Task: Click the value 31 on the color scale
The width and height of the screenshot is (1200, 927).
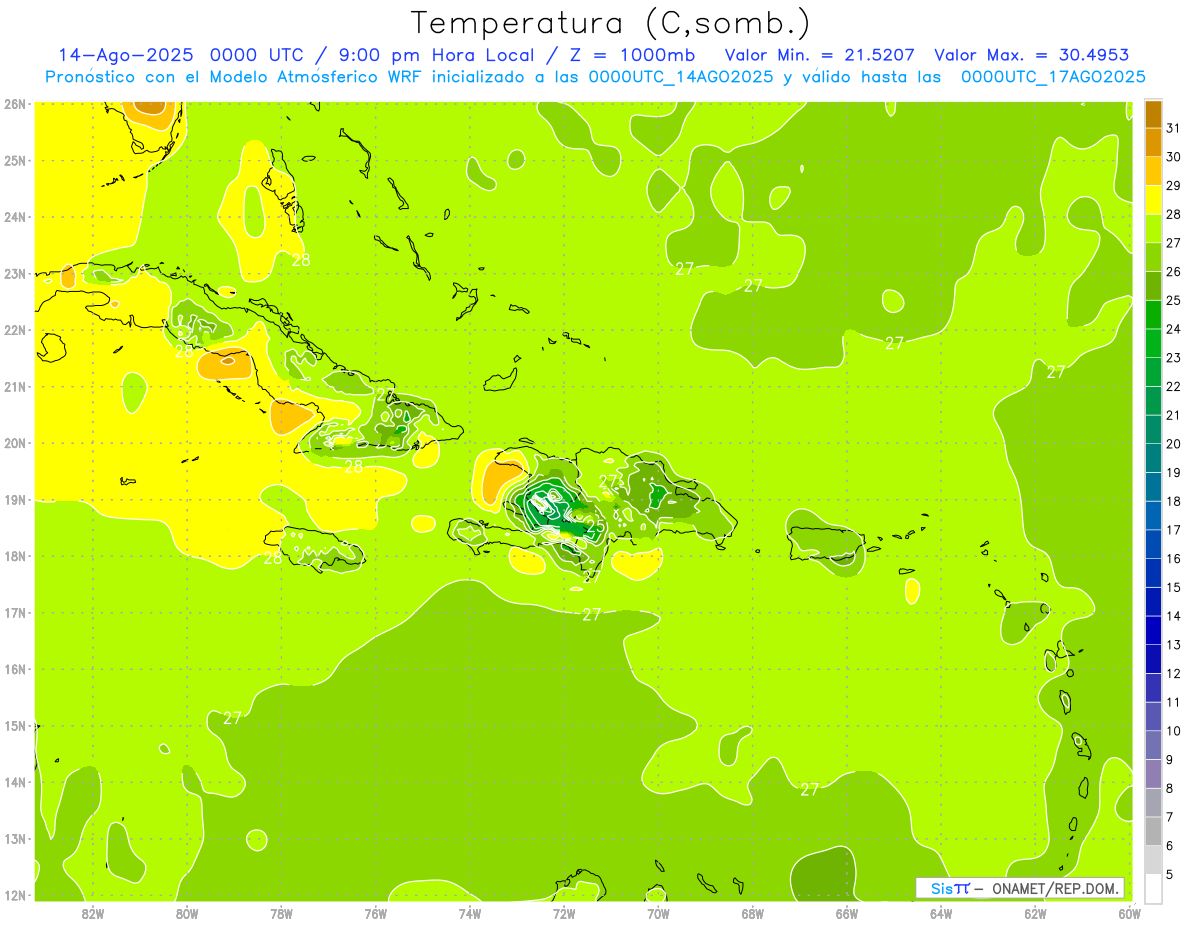Action: [x=1174, y=128]
